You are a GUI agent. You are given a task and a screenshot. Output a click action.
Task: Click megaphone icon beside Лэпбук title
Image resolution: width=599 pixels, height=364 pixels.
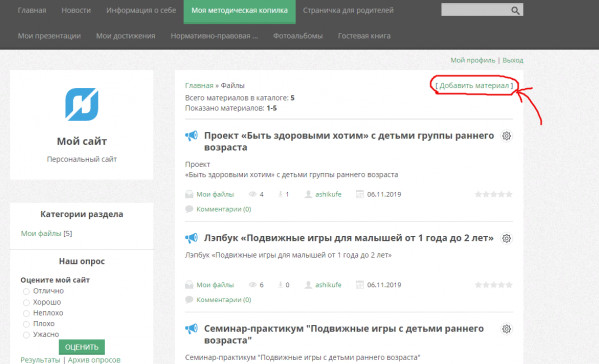pos(191,238)
